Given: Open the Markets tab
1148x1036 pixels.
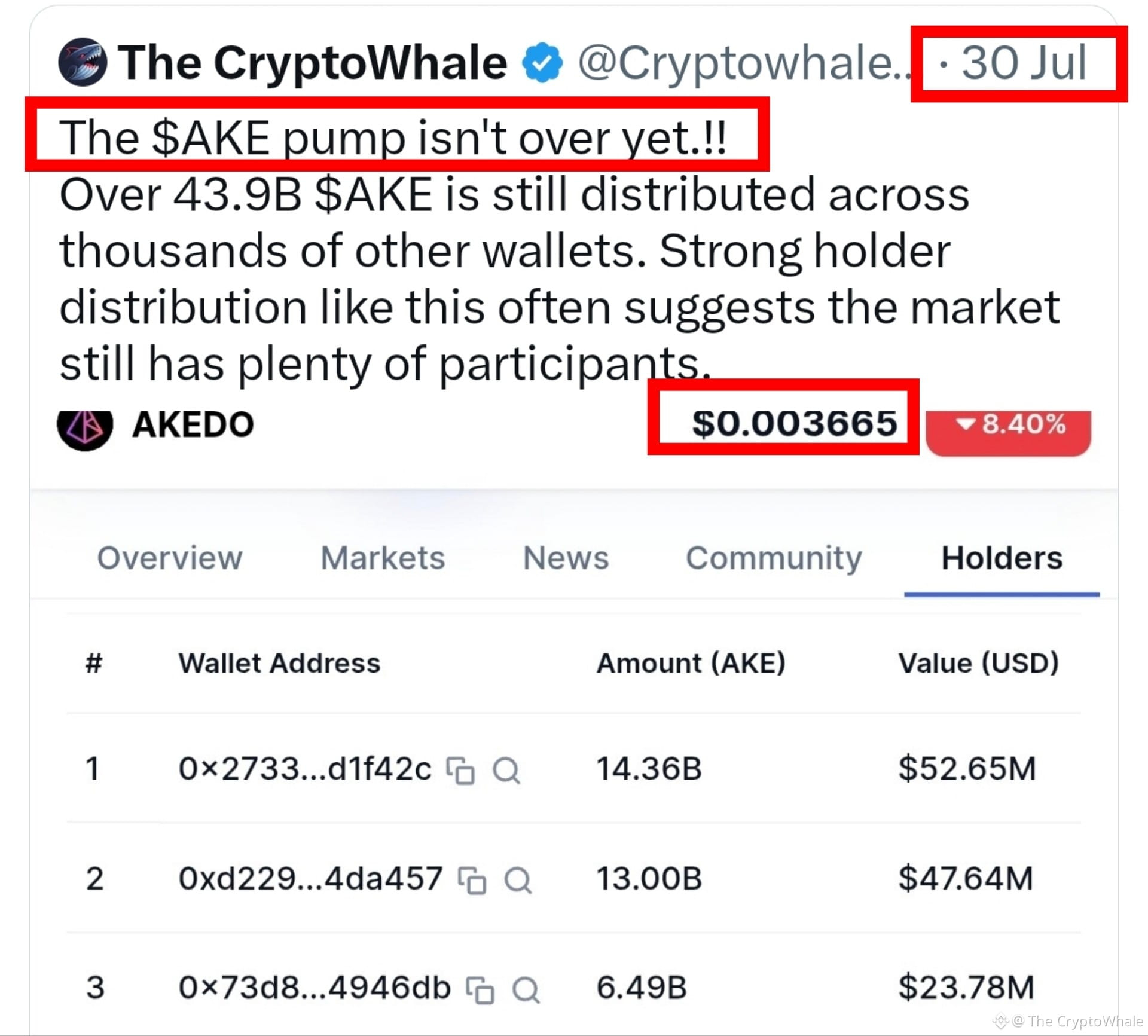Looking at the screenshot, I should (x=383, y=558).
